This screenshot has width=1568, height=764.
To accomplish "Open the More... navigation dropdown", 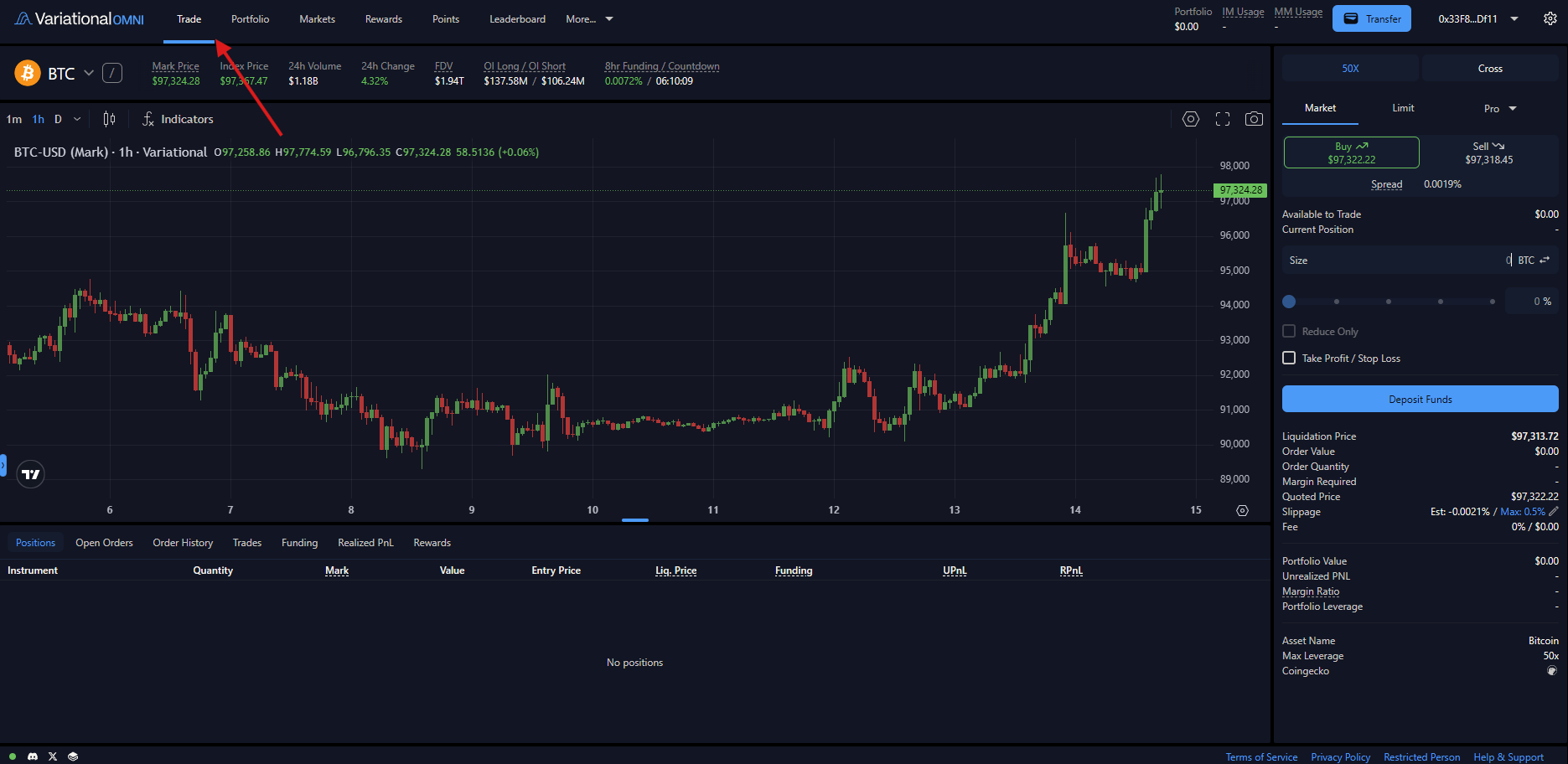I will pyautogui.click(x=589, y=19).
